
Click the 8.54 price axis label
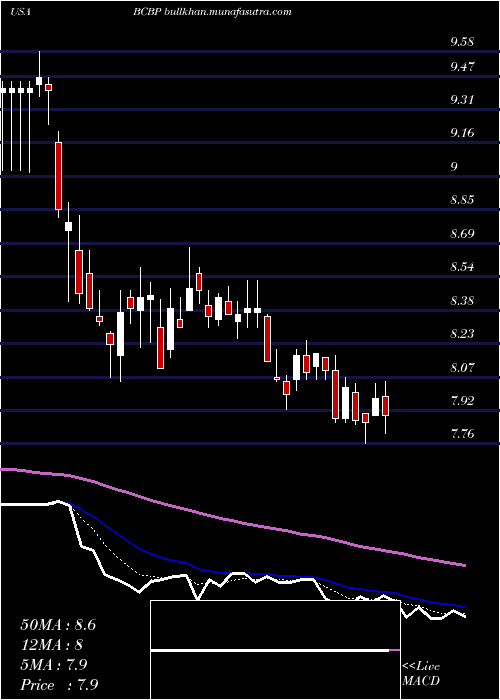tap(462, 267)
